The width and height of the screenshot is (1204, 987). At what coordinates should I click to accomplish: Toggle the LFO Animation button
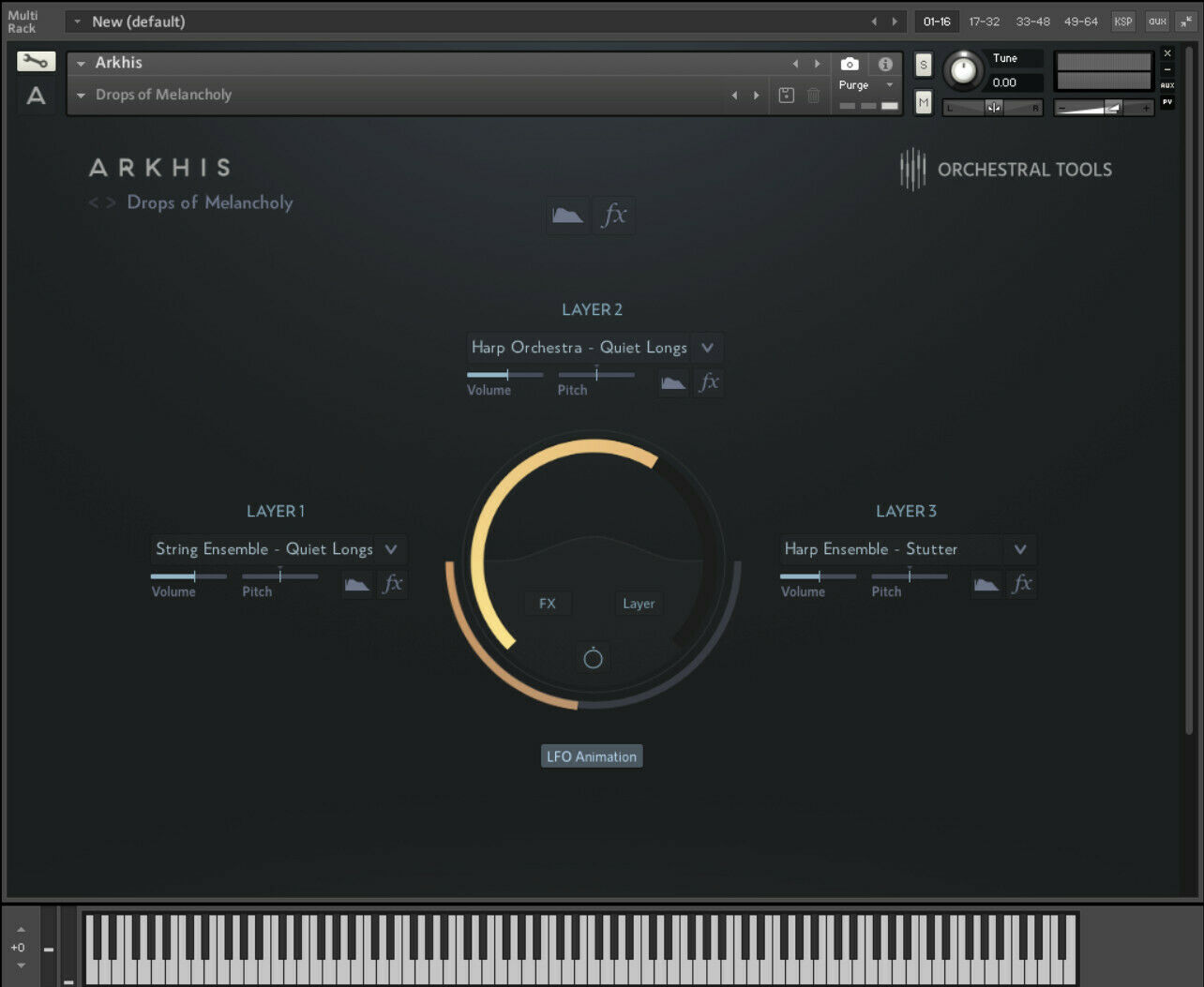pyautogui.click(x=592, y=756)
